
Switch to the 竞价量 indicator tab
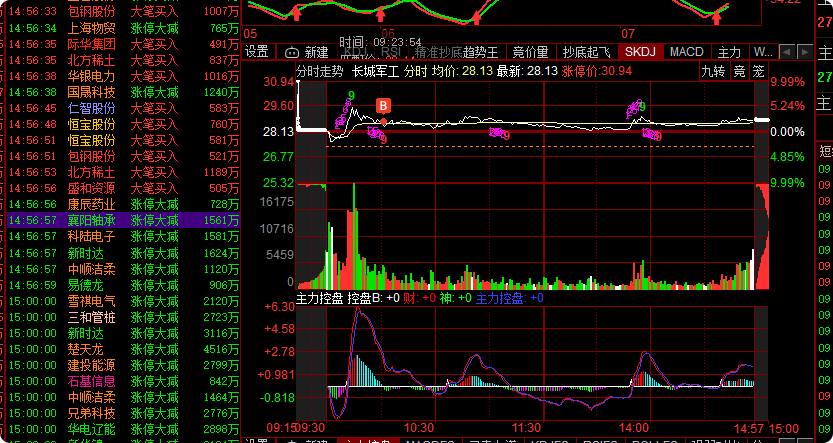click(530, 52)
